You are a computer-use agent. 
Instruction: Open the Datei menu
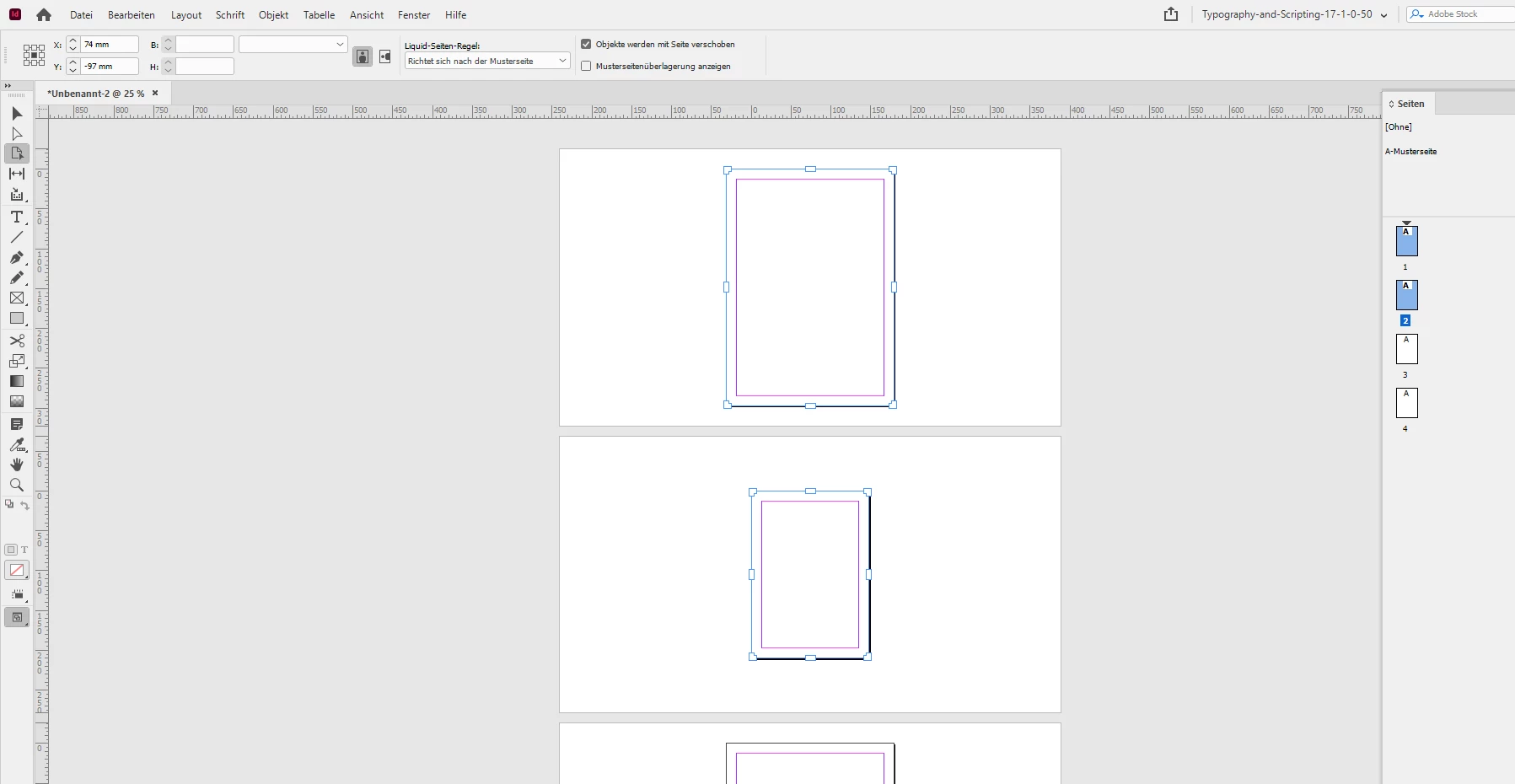click(x=81, y=14)
